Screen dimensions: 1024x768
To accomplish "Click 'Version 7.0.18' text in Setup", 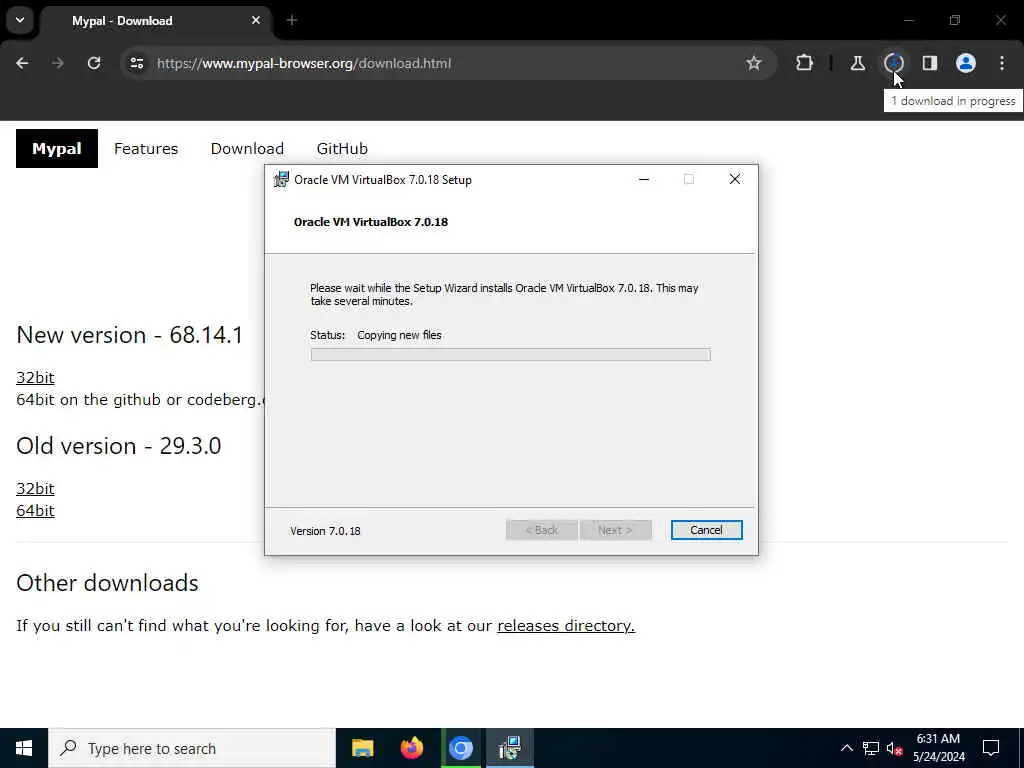I will click(325, 531).
